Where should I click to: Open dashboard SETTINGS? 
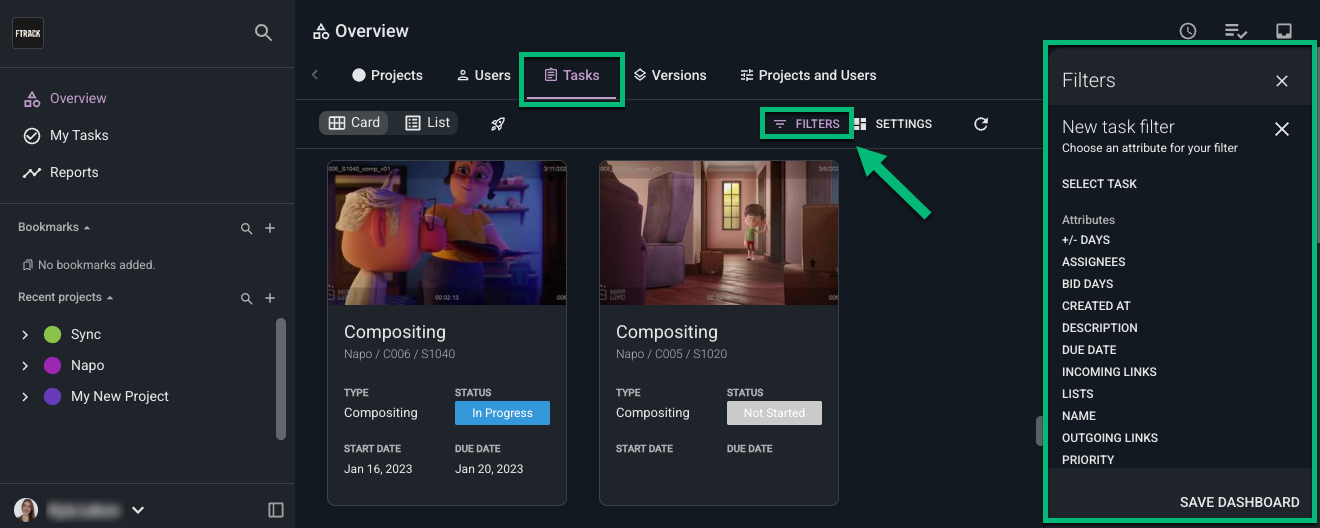click(x=893, y=124)
